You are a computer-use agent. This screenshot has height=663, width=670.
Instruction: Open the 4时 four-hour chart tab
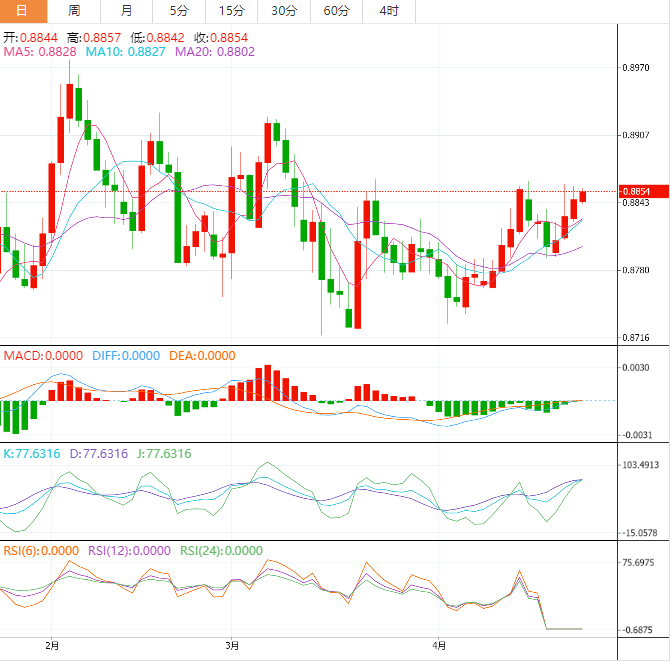(388, 11)
